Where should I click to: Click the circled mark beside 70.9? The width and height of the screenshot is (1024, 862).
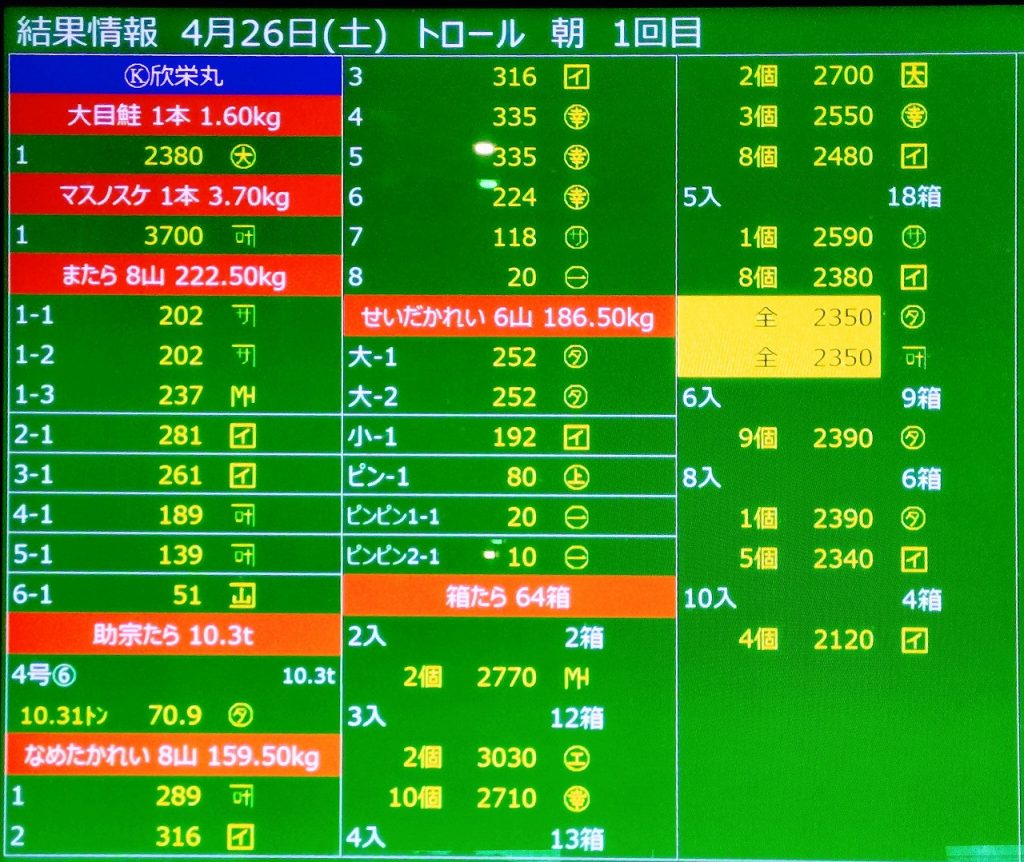click(241, 716)
